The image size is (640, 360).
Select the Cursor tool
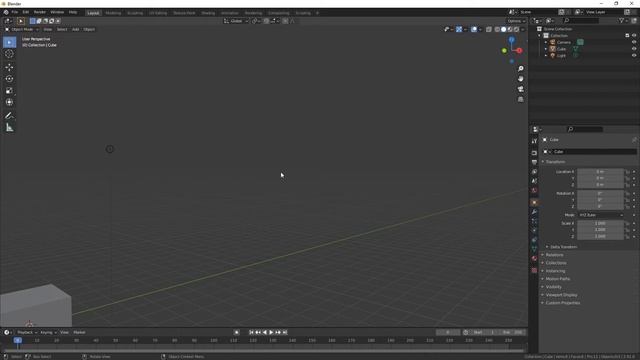click(x=9, y=54)
